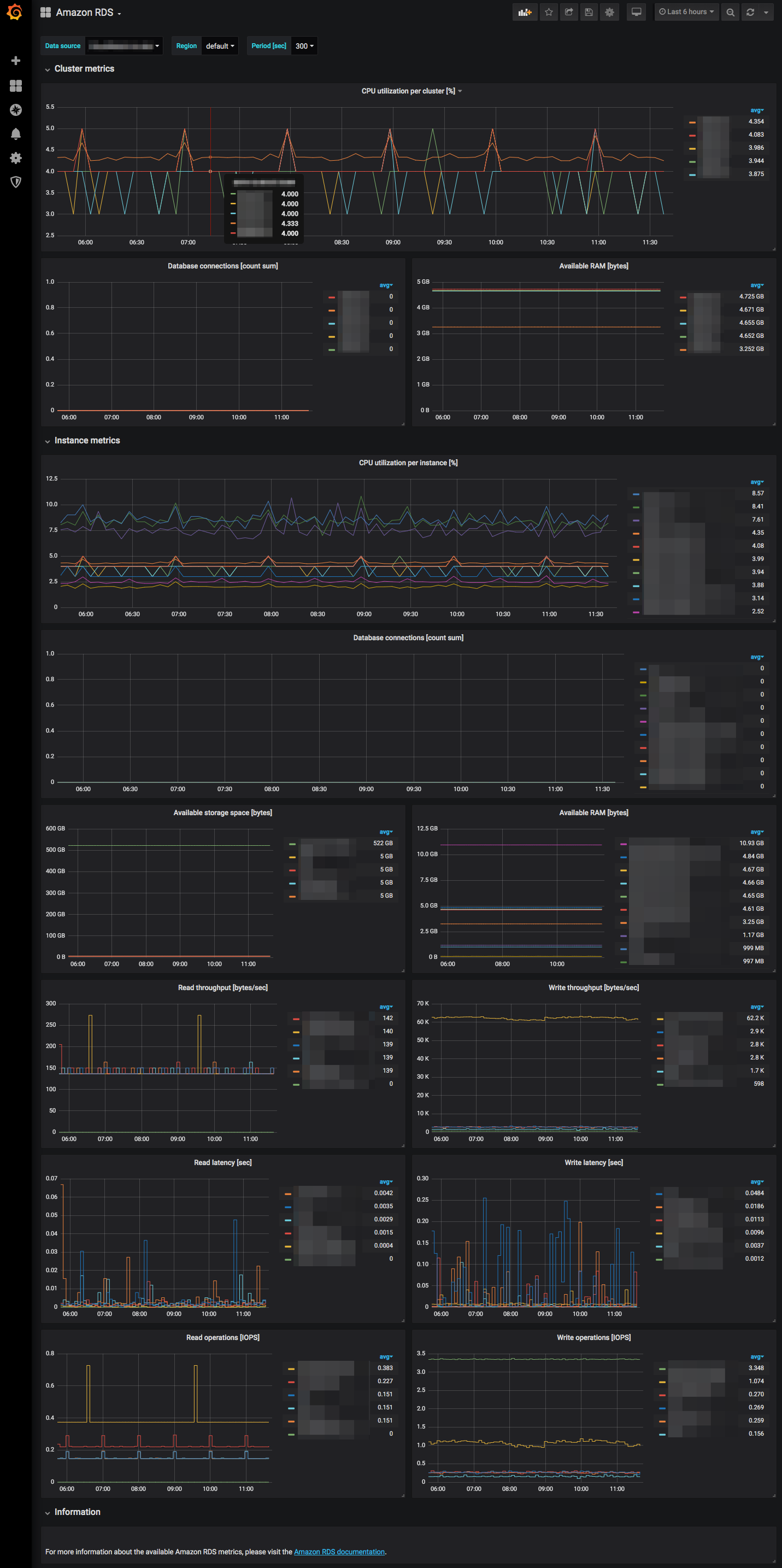The width and height of the screenshot is (782, 1568).
Task: Open Read operations panel title menu
Action: 223,1337
